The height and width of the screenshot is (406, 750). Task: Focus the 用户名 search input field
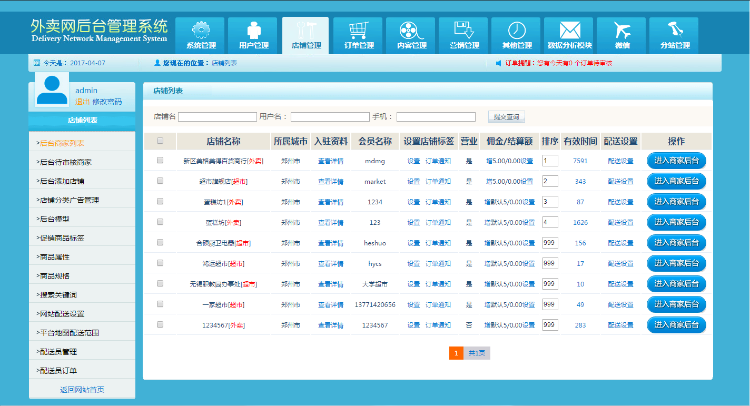coord(330,117)
